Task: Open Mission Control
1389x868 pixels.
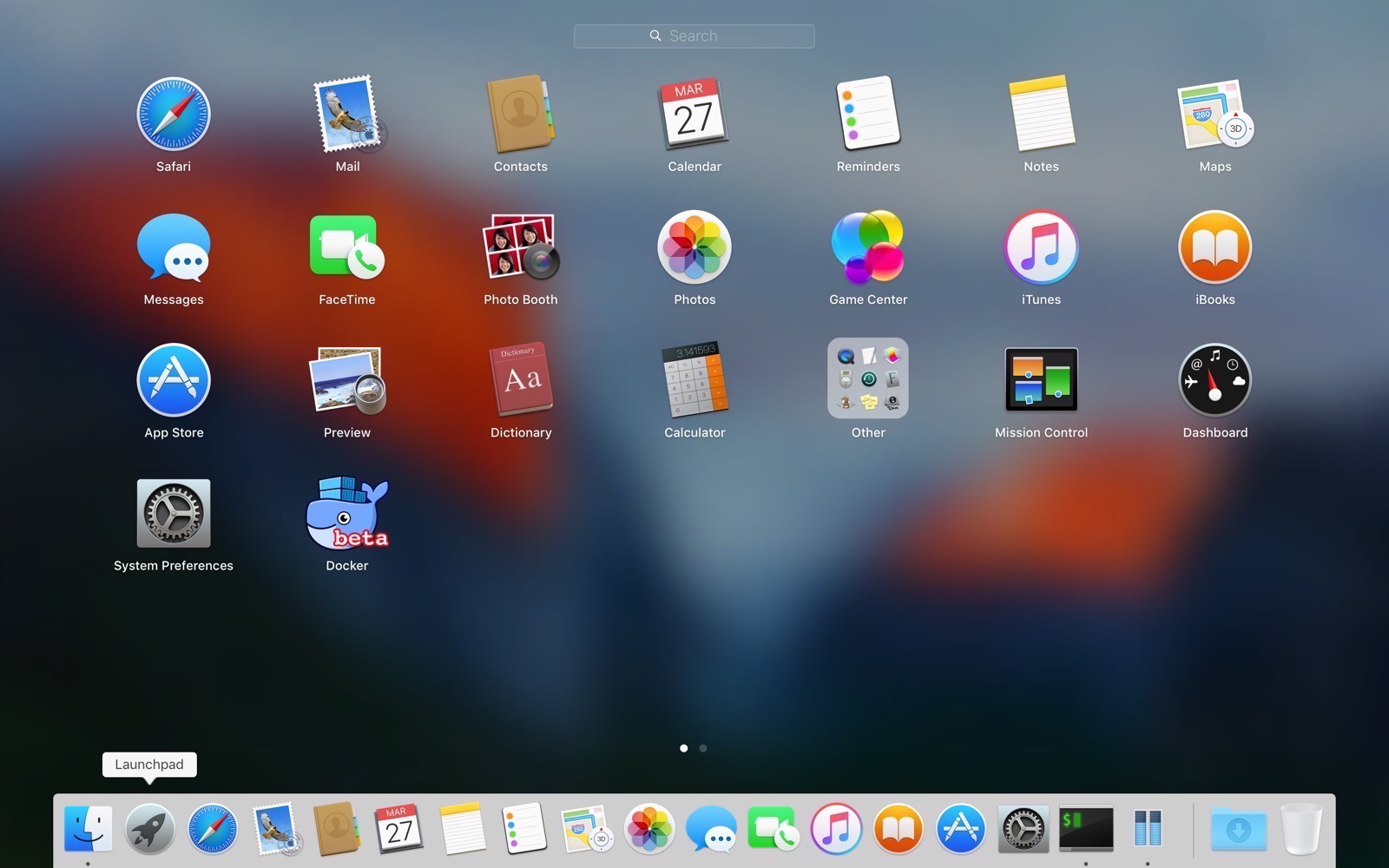Action: pos(1041,379)
